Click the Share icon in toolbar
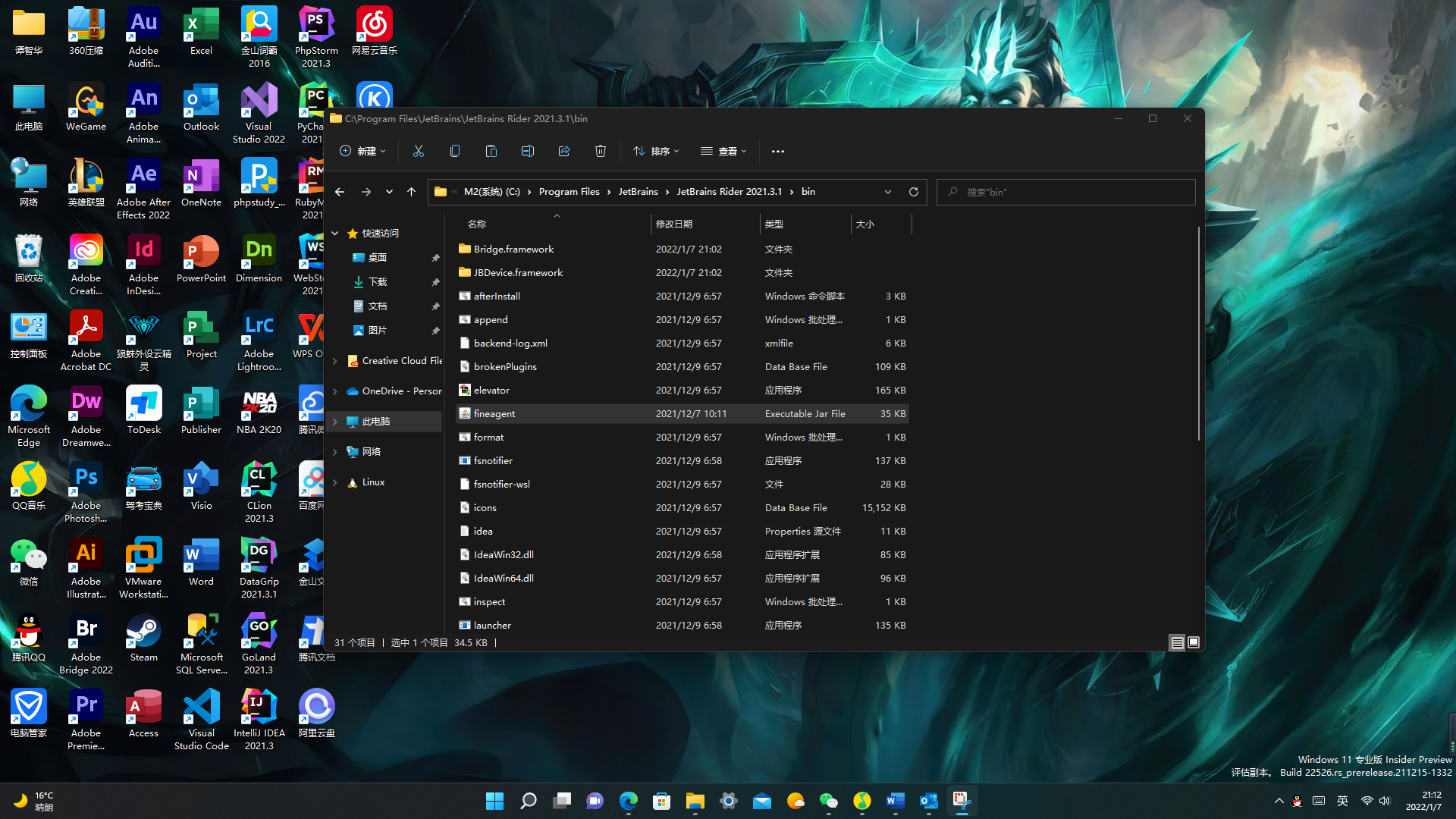 coord(564,151)
